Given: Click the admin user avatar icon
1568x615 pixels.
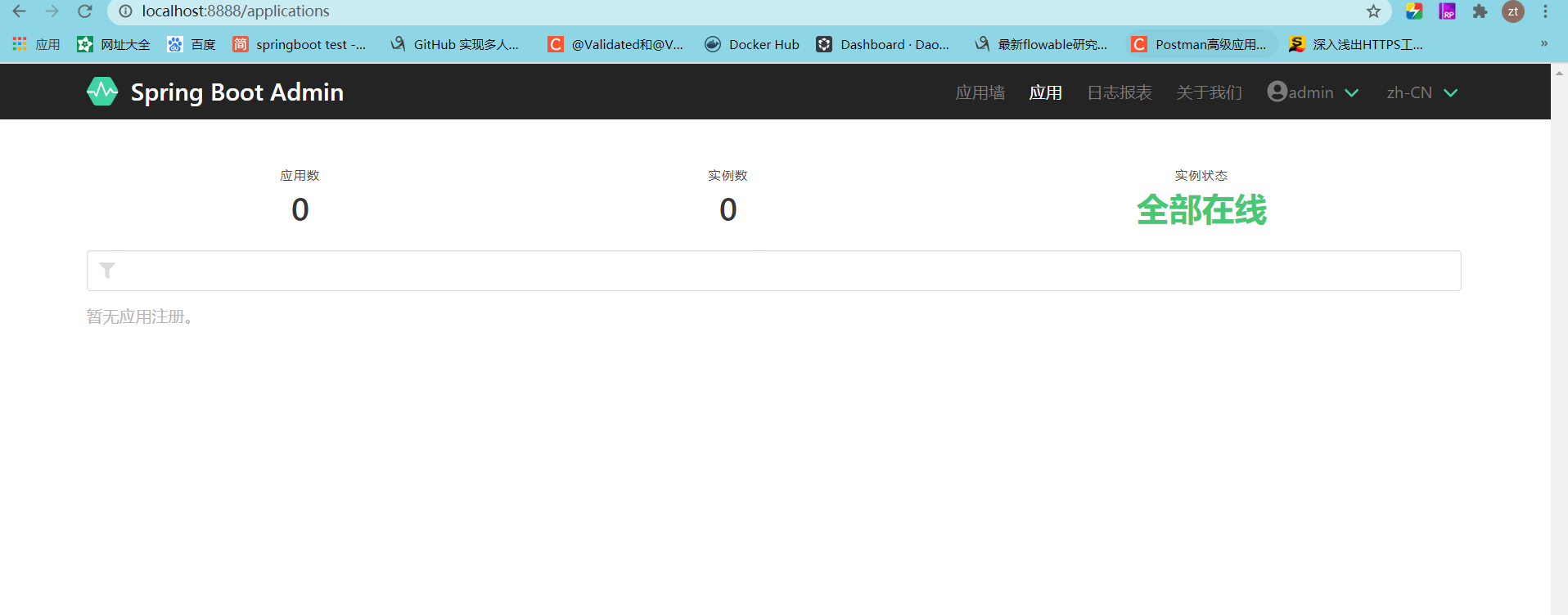Looking at the screenshot, I should 1277,92.
